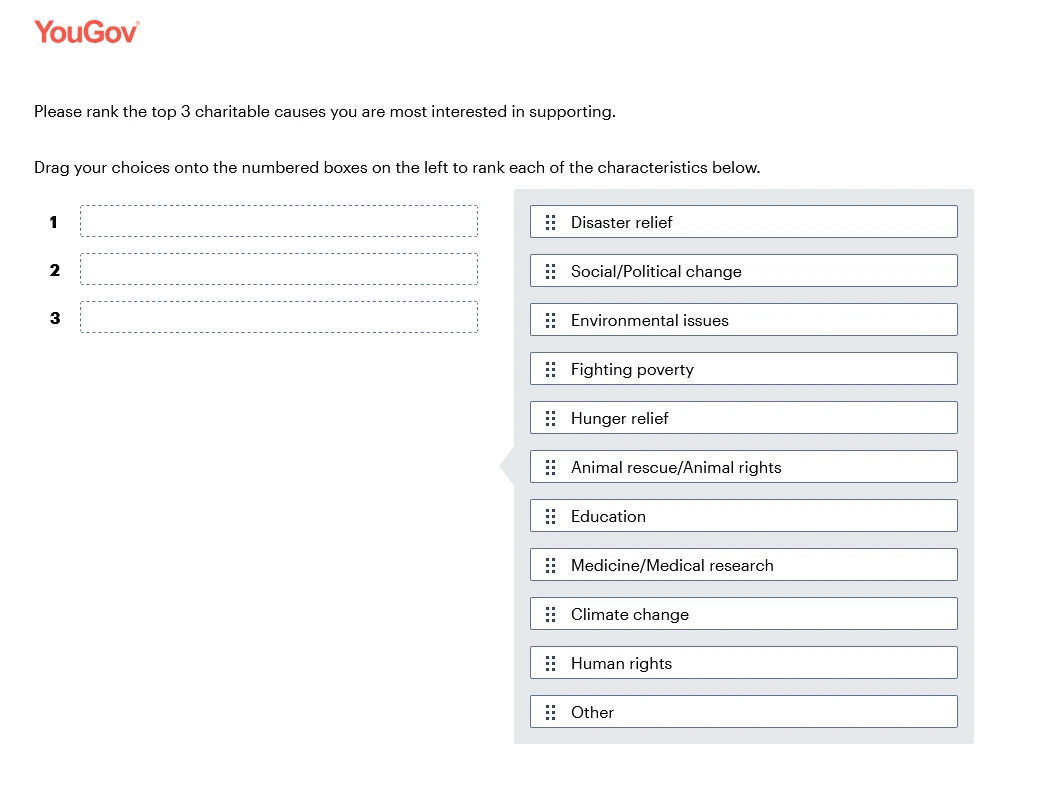Click drag handle icon beside Disaster relief
The width and height of the screenshot is (1052, 808).
550,222
